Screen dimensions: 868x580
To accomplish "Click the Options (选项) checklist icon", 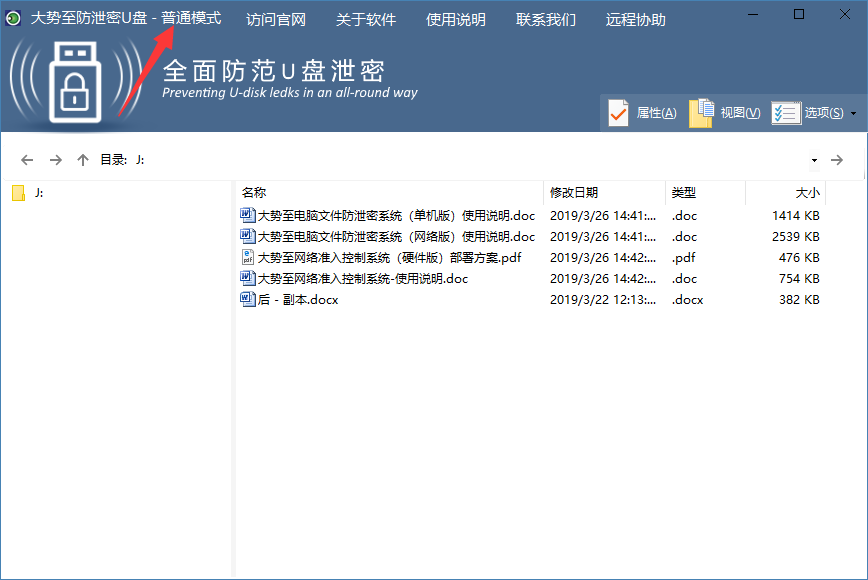I will [786, 113].
